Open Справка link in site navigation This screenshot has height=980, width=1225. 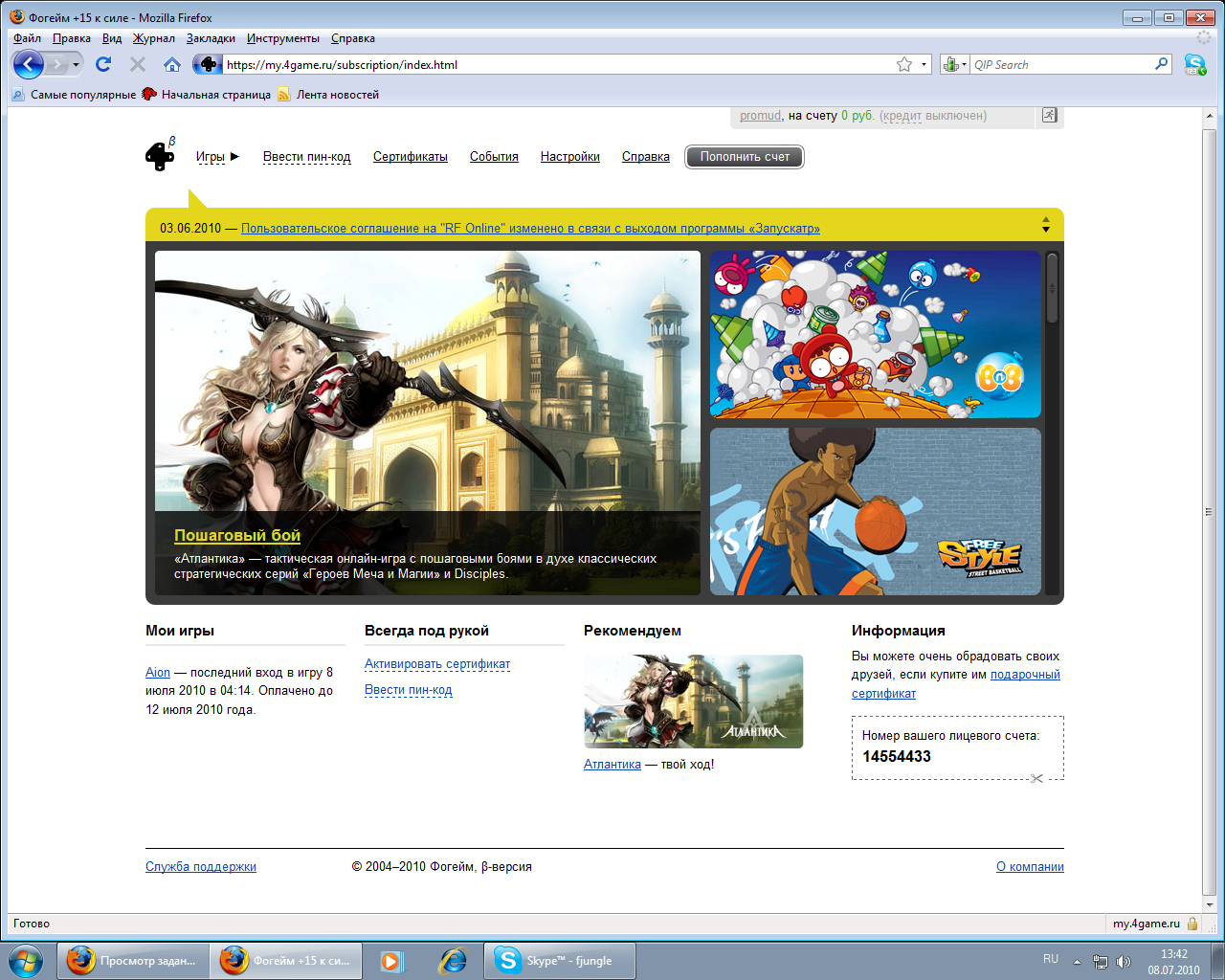click(646, 157)
